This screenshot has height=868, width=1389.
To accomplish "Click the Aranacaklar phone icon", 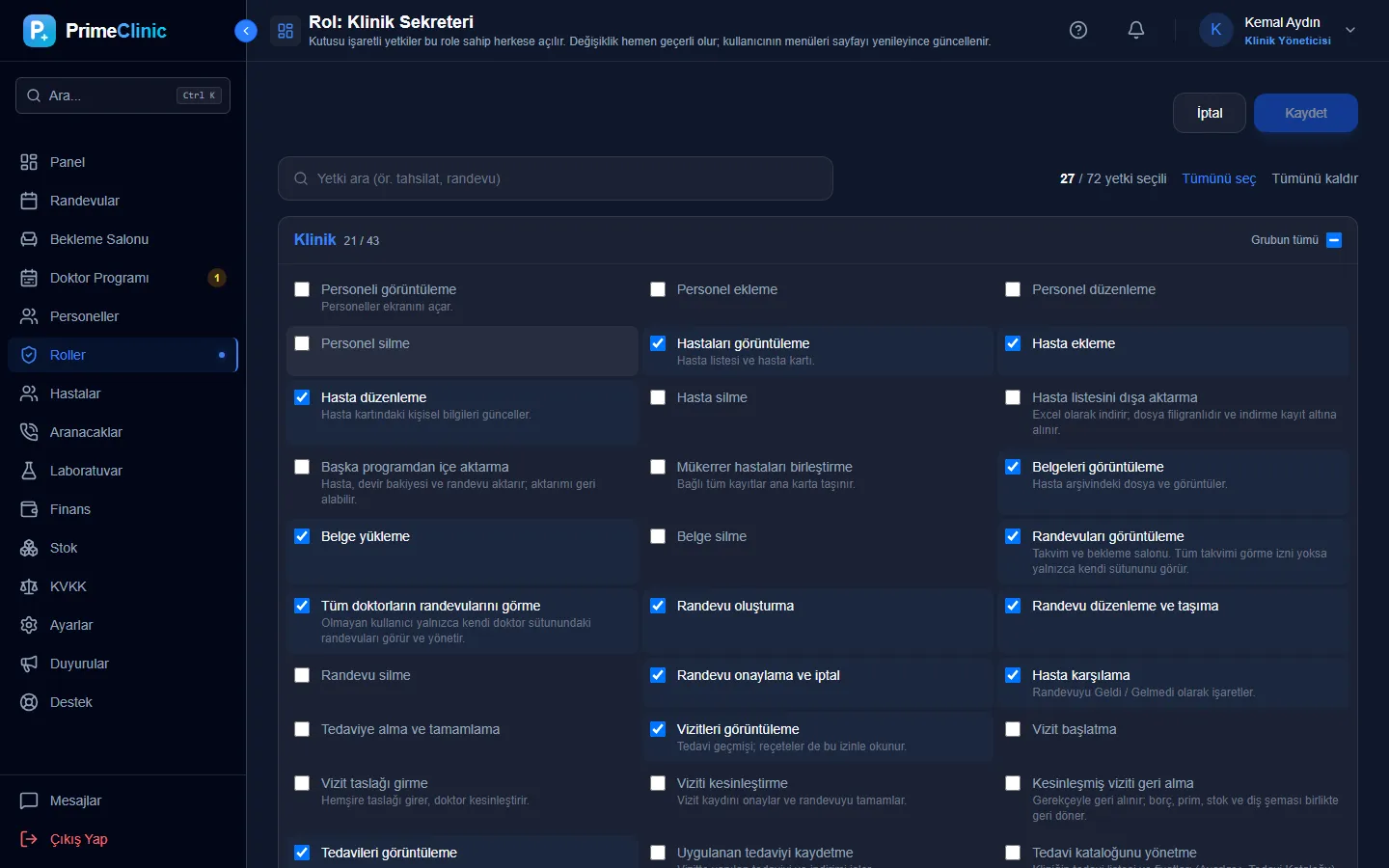I will pos(29,432).
